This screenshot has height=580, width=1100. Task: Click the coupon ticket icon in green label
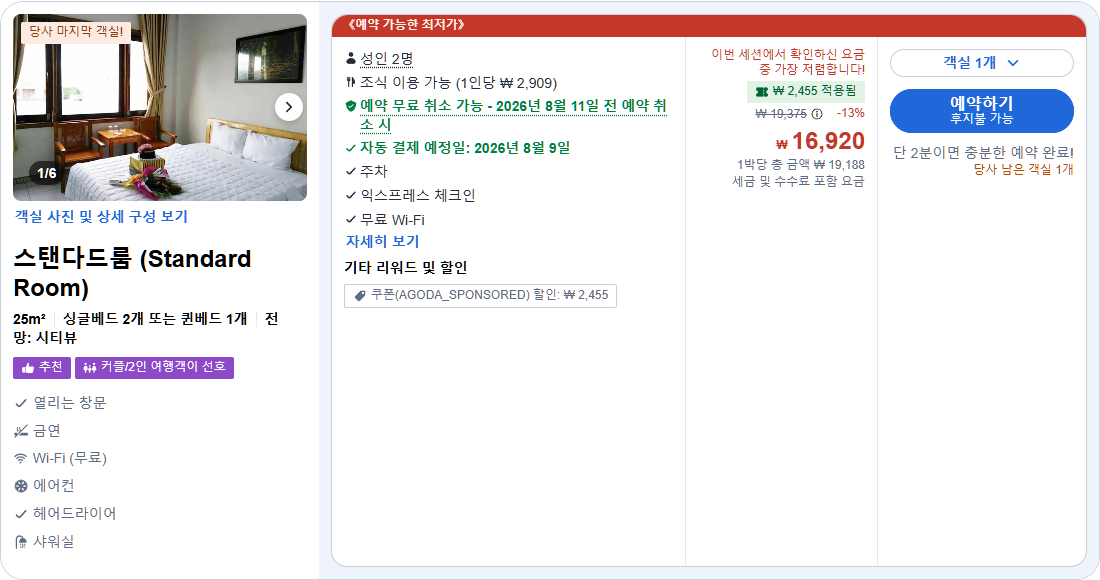click(762, 92)
